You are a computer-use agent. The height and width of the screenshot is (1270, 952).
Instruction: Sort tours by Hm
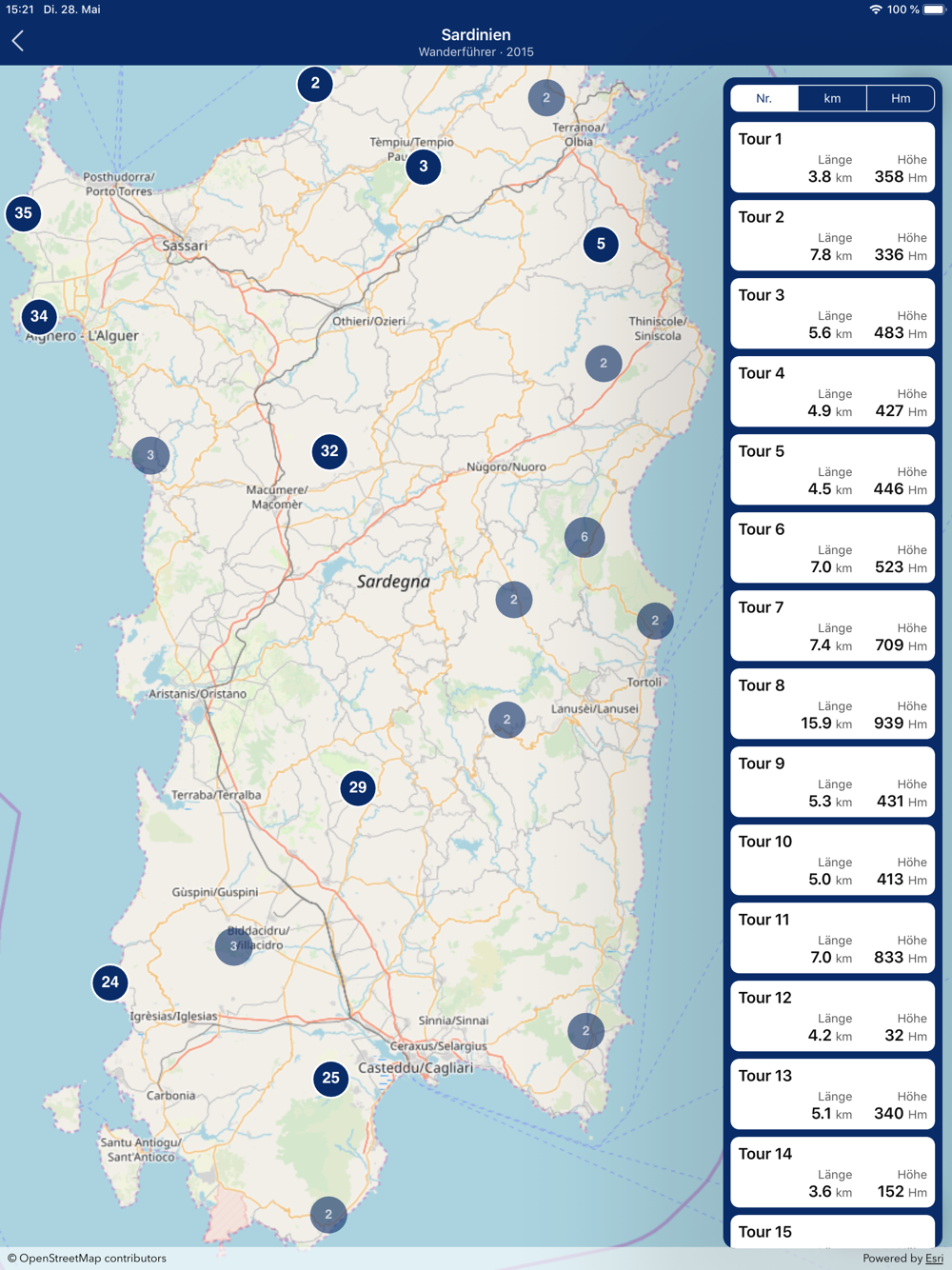[901, 98]
